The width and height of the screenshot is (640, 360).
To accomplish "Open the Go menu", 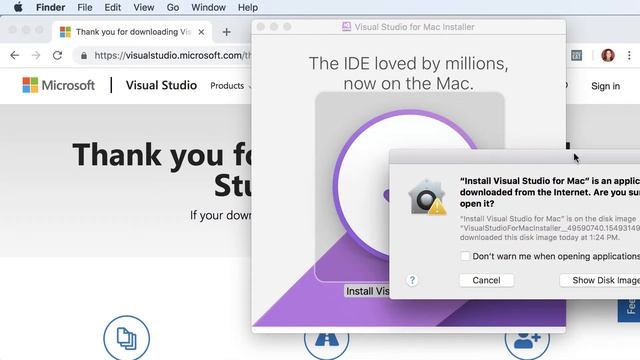I will pos(173,7).
